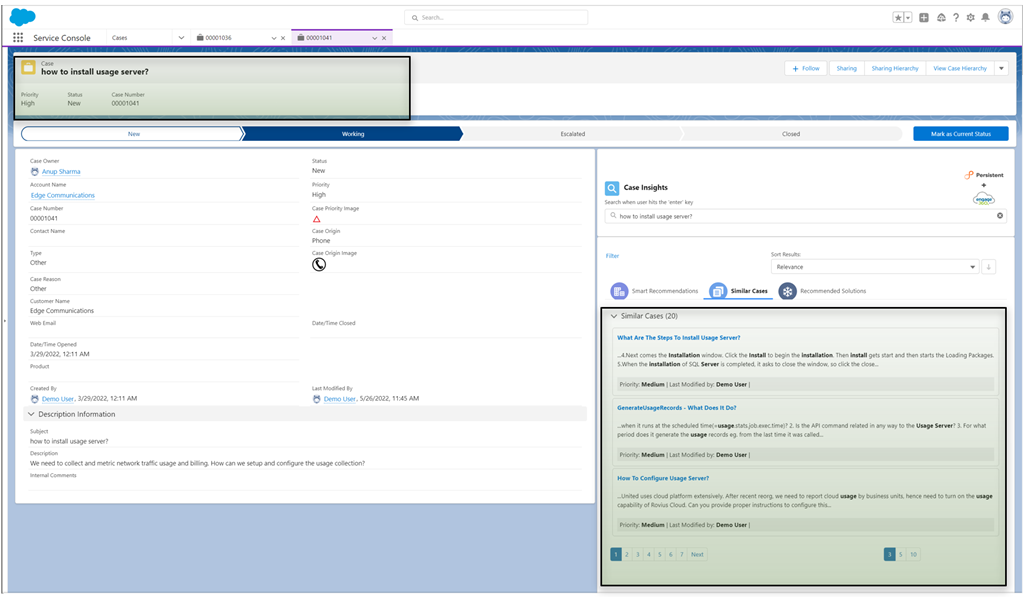
Task: Switch to the Smart Recommendations tab
Action: (654, 291)
